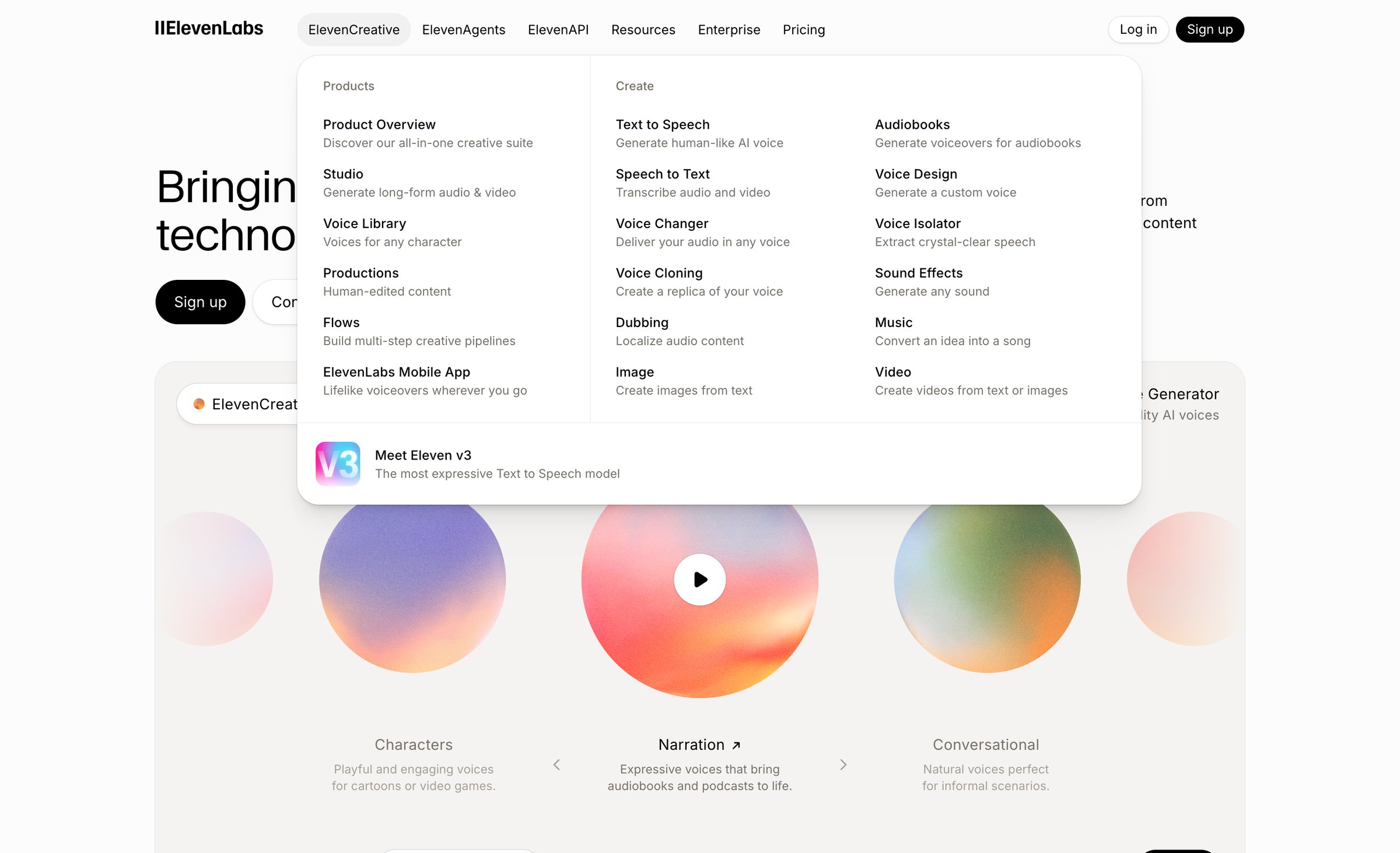Image resolution: width=1400 pixels, height=853 pixels.
Task: Go to previous voice category arrow
Action: point(556,764)
